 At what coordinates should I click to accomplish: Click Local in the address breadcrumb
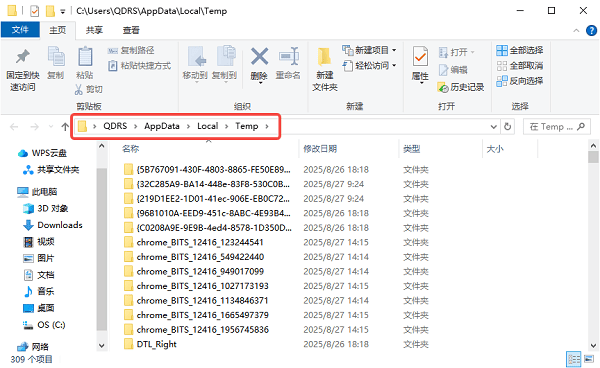click(208, 126)
